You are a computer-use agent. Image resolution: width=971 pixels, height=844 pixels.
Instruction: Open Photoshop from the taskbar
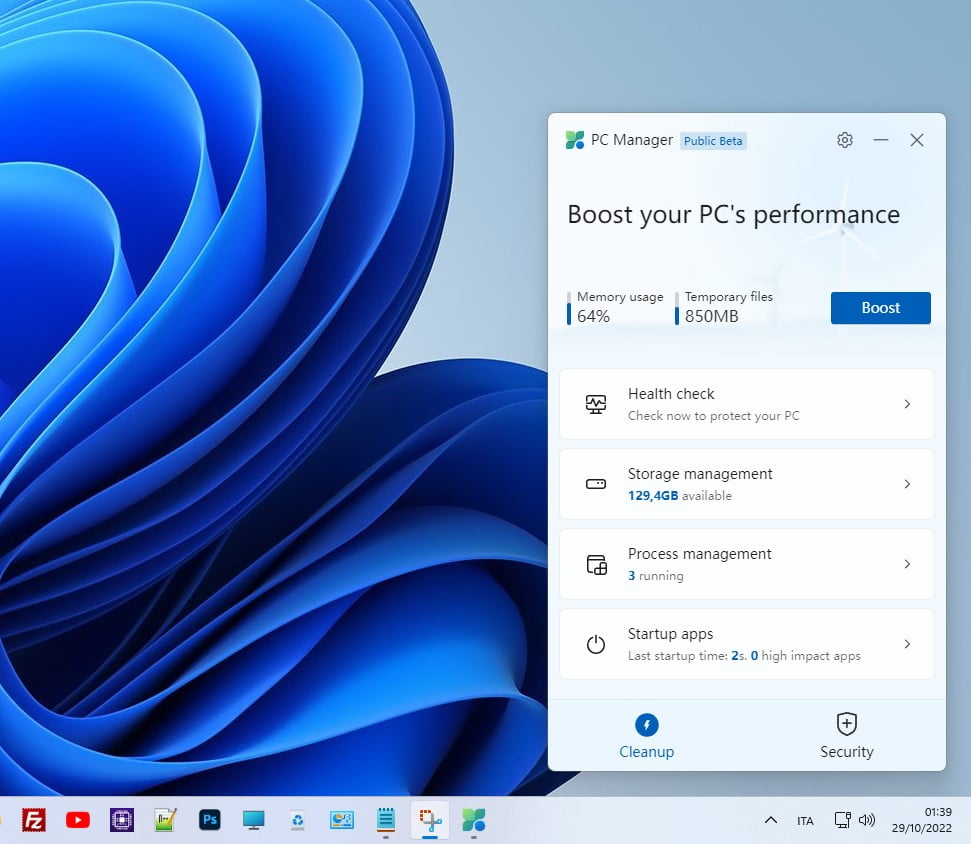click(210, 820)
